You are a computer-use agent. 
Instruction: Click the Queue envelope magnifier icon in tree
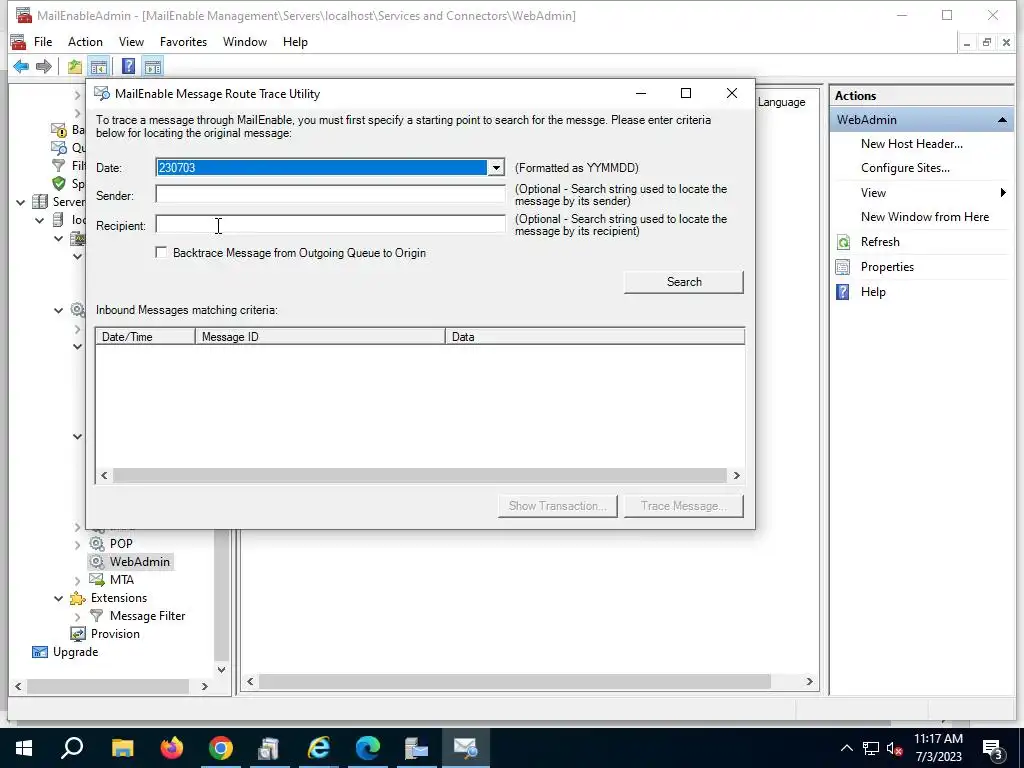(59, 148)
